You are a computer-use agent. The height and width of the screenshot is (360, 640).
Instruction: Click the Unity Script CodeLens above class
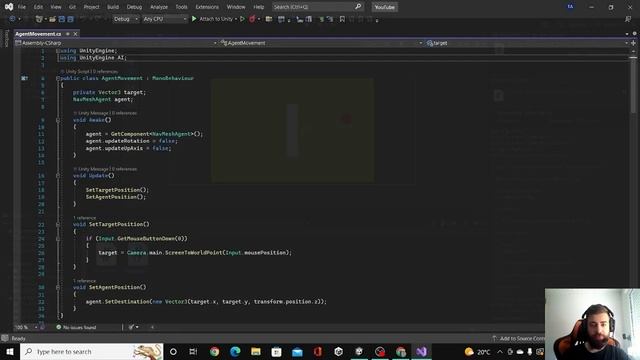pyautogui.click(x=89, y=71)
